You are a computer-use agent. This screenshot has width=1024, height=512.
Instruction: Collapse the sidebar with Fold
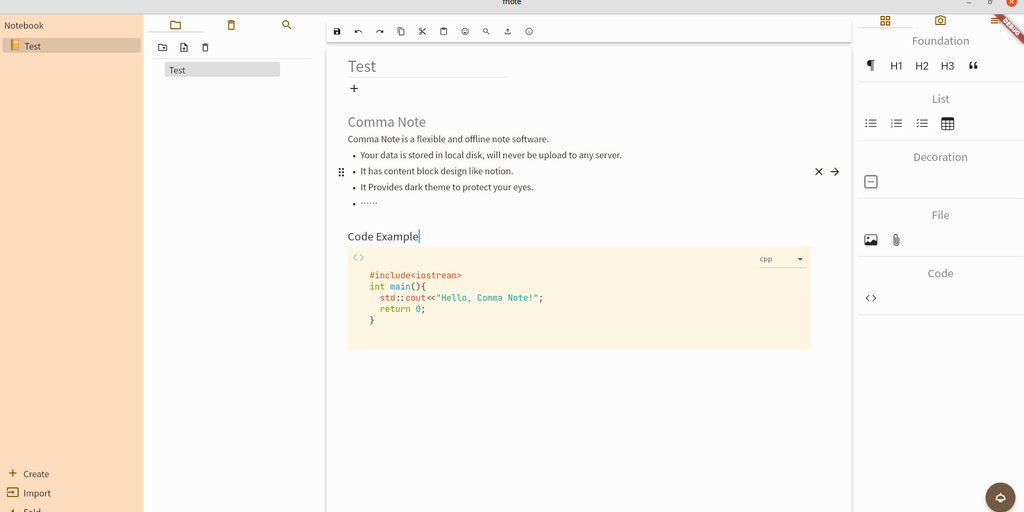[x=30, y=508]
